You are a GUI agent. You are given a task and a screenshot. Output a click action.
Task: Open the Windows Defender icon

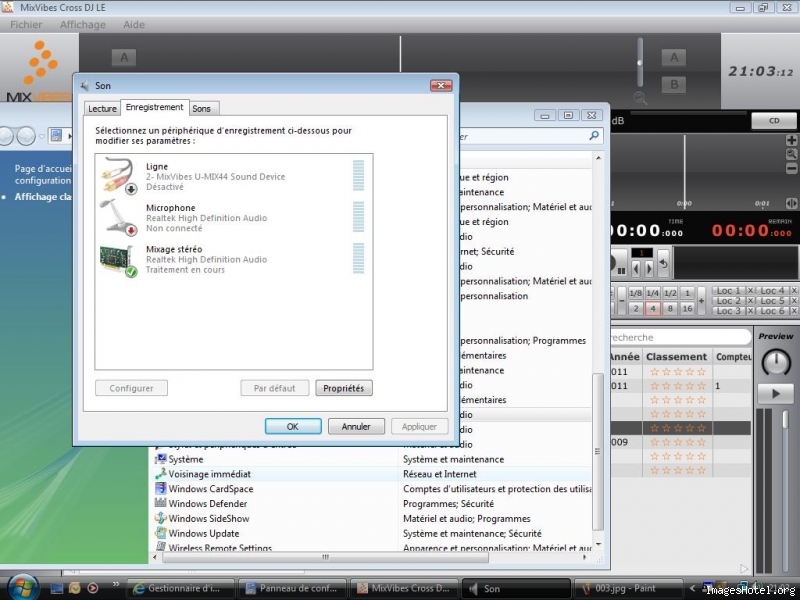[x=161, y=504]
